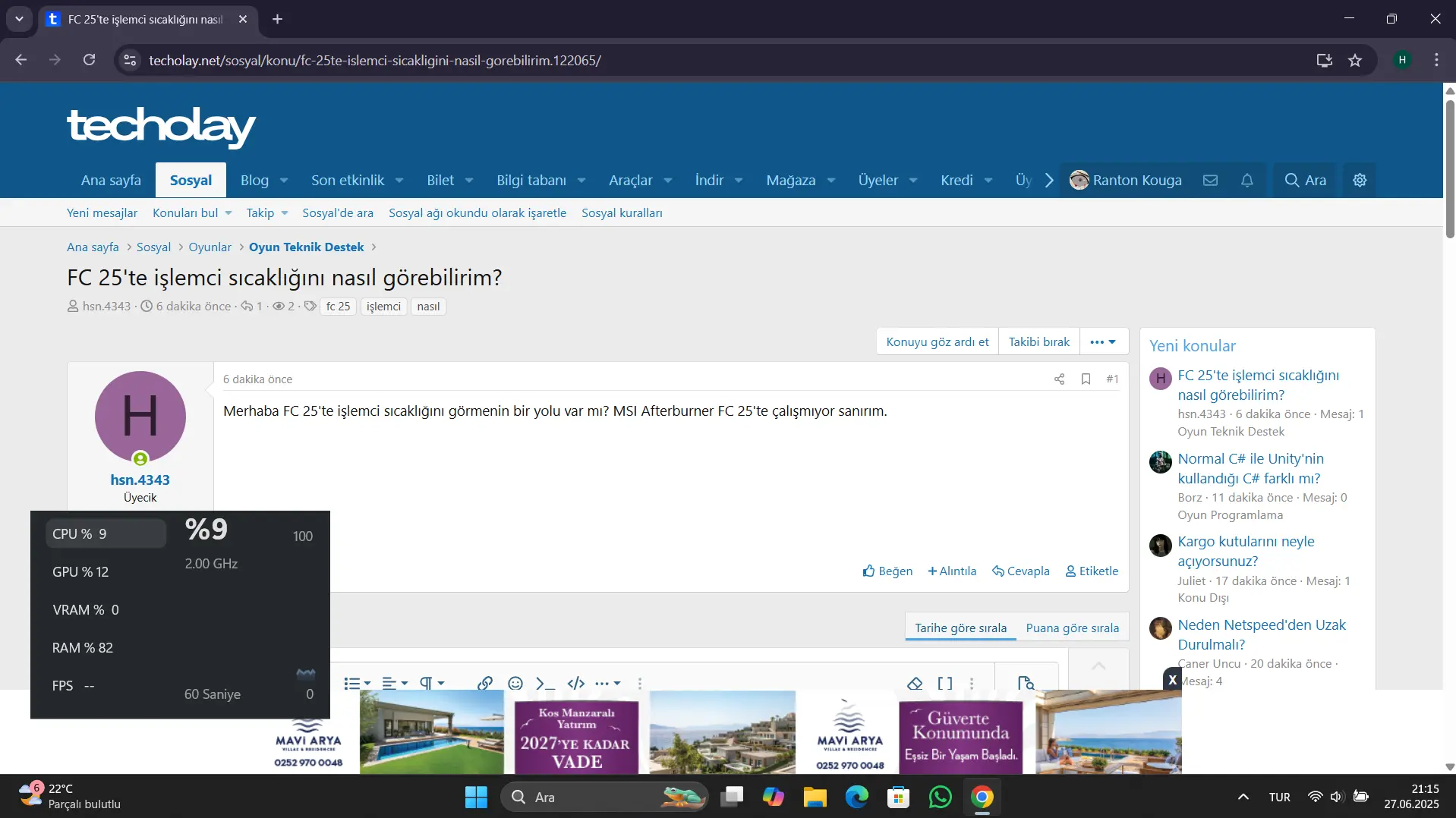The height and width of the screenshot is (818, 1456).
Task: Sort replies with Tarihe göre sırala
Action: 960,628
